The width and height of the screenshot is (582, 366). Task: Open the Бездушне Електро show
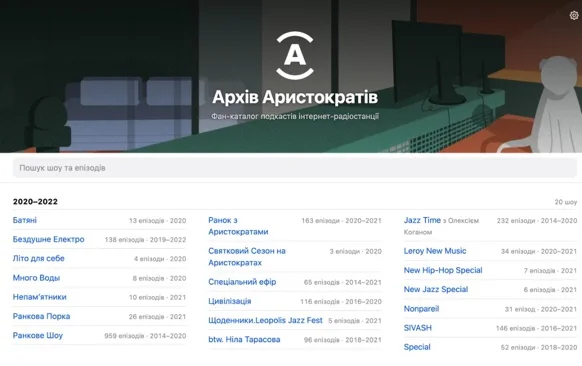(49, 239)
